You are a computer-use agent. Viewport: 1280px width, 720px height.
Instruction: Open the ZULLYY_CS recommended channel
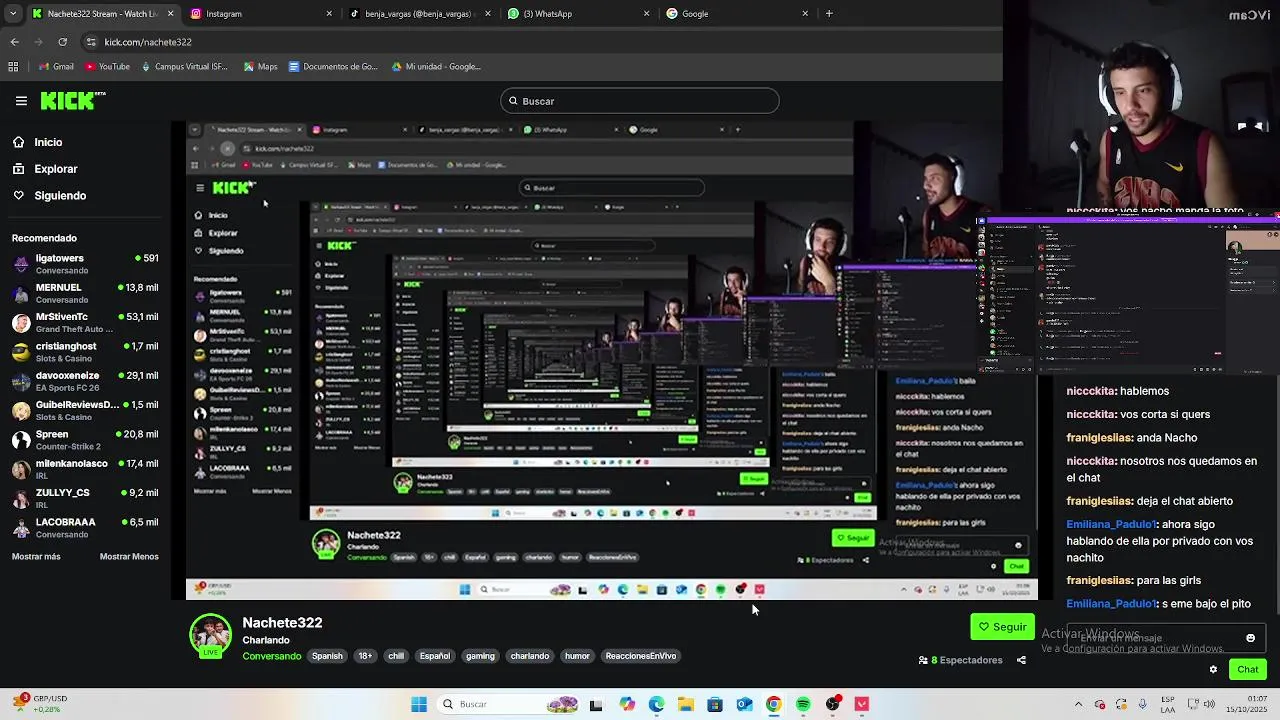(85, 498)
